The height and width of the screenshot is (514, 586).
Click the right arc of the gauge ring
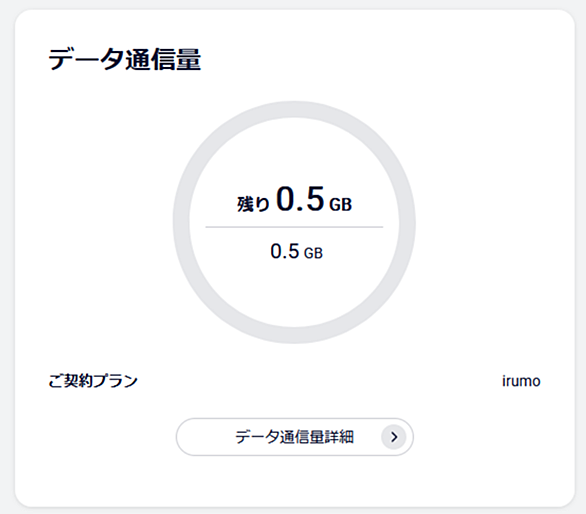pos(407,222)
